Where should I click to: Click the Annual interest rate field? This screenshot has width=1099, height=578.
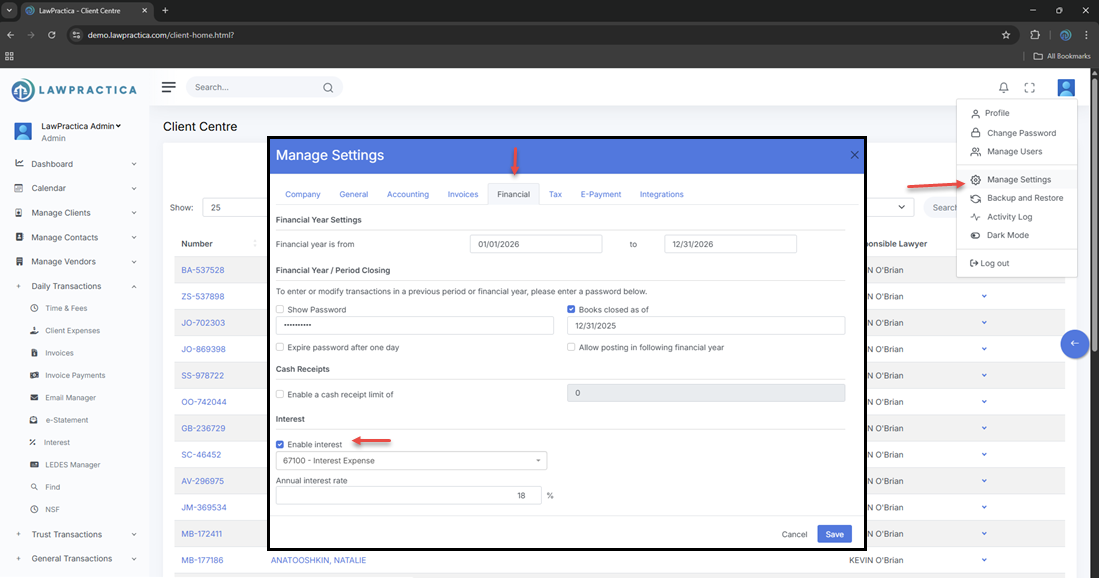point(408,495)
